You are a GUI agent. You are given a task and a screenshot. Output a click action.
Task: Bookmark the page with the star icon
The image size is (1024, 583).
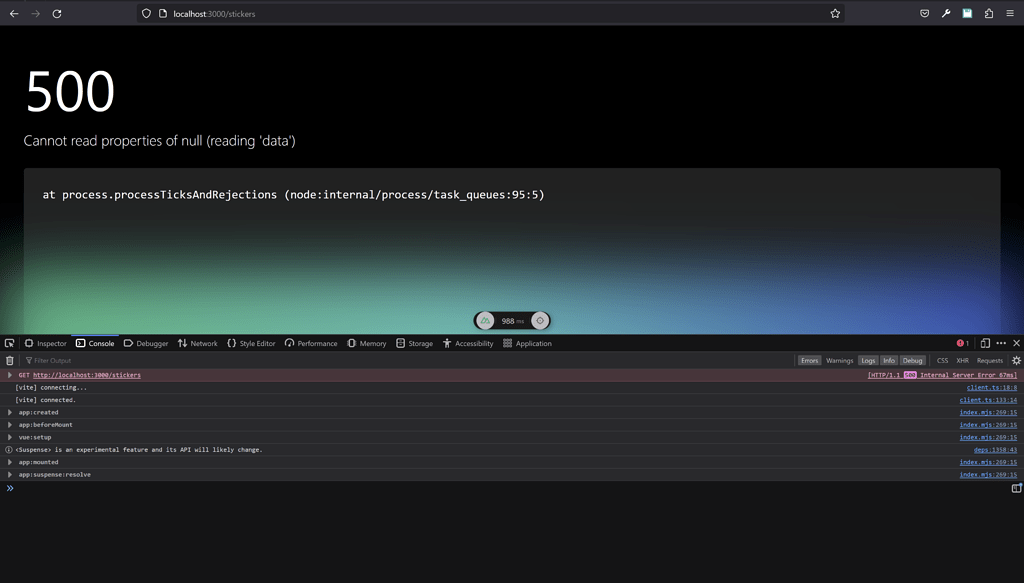pyautogui.click(x=835, y=13)
